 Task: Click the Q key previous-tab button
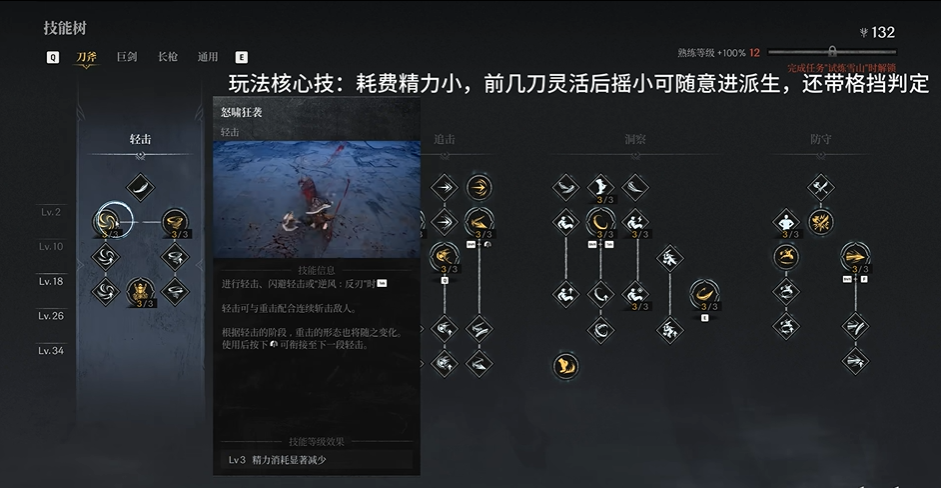tap(53, 57)
